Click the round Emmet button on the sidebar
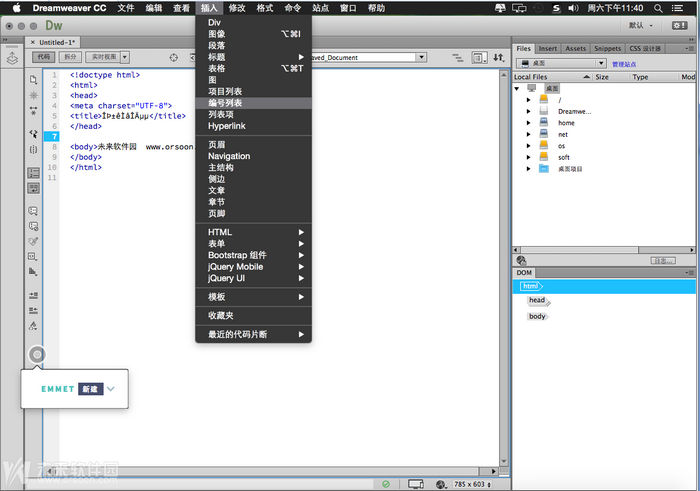Viewport: 700px width, 491px height. pyautogui.click(x=37, y=354)
